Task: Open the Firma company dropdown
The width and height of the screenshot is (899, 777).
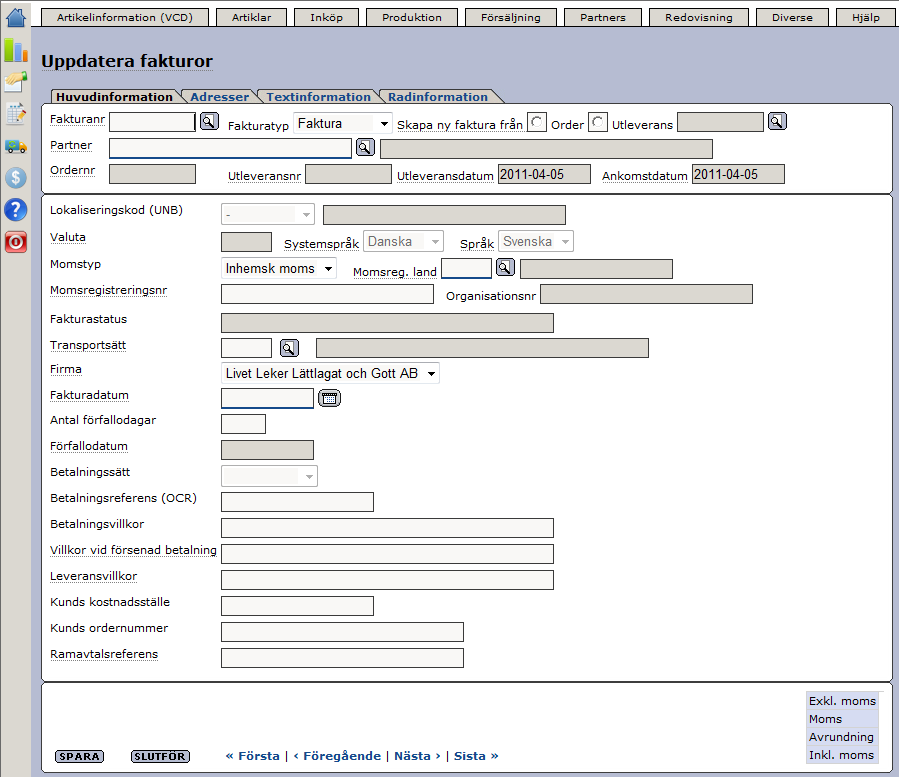Action: pos(330,373)
